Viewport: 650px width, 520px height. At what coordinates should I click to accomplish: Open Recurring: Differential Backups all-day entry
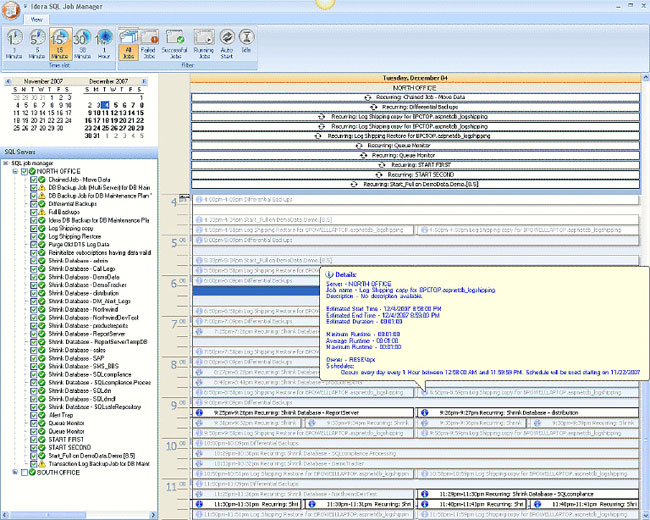415,107
